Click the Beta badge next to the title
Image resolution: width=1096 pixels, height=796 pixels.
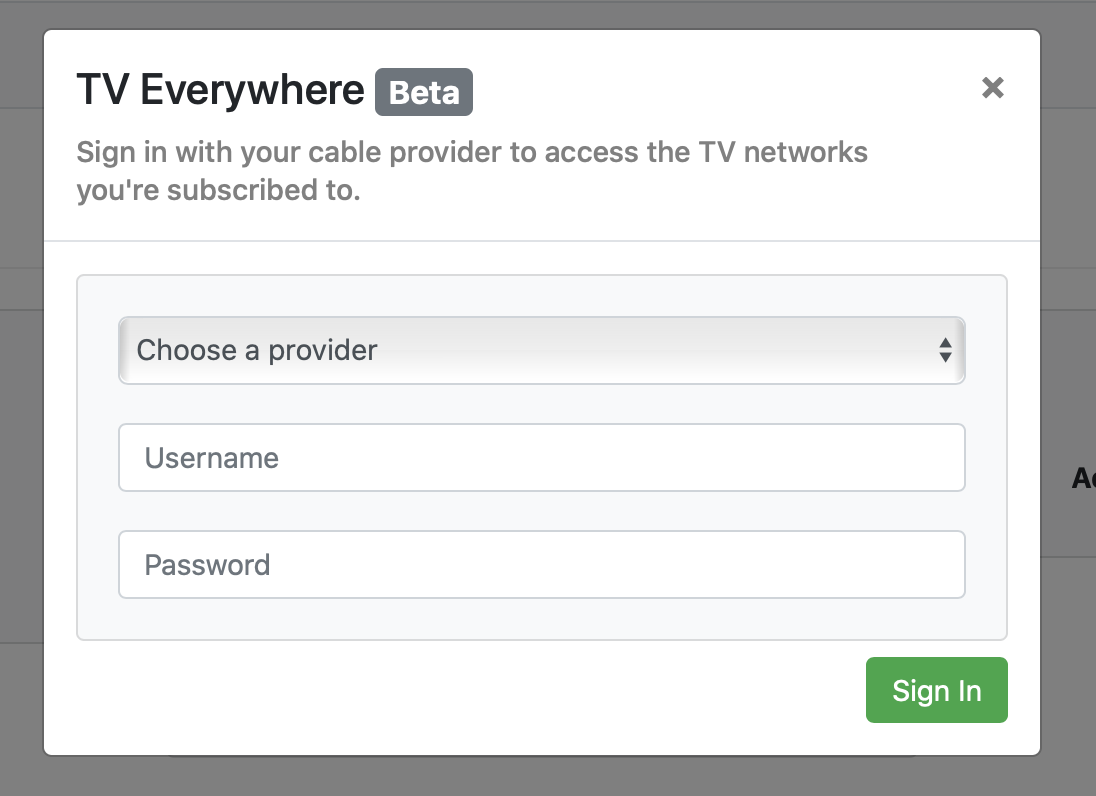click(x=424, y=92)
